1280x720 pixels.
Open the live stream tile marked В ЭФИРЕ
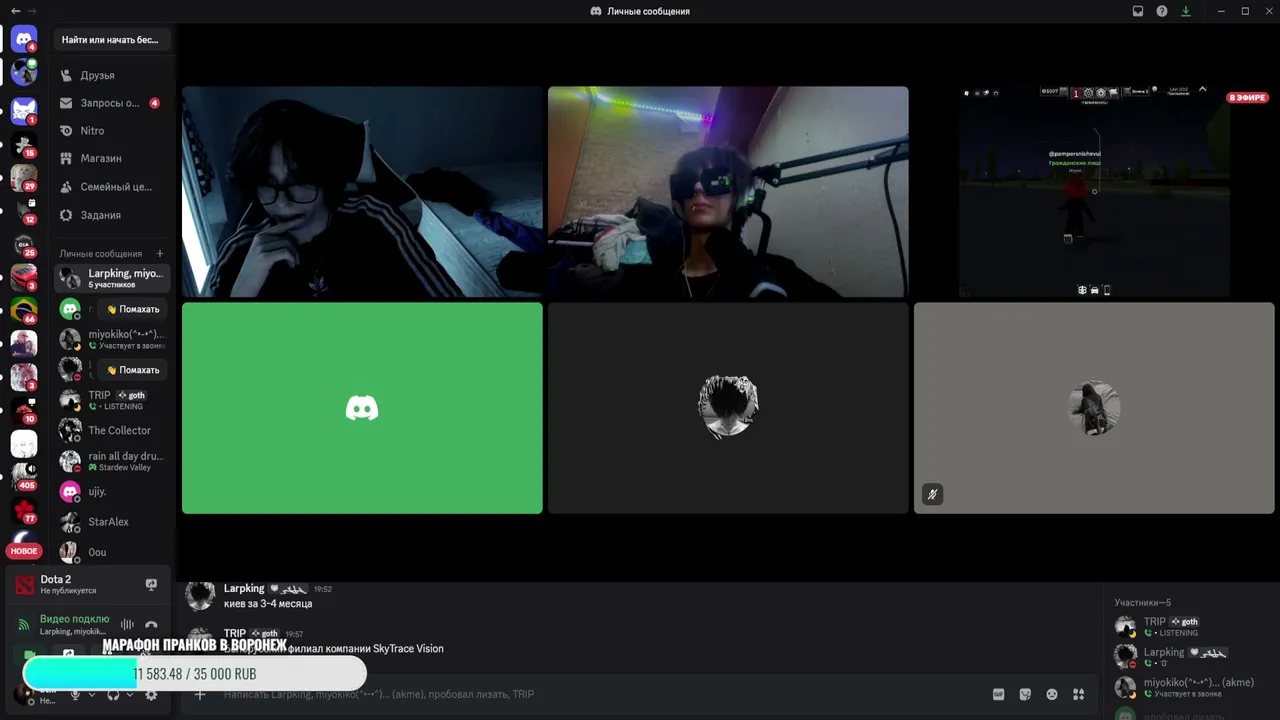(x=1094, y=192)
